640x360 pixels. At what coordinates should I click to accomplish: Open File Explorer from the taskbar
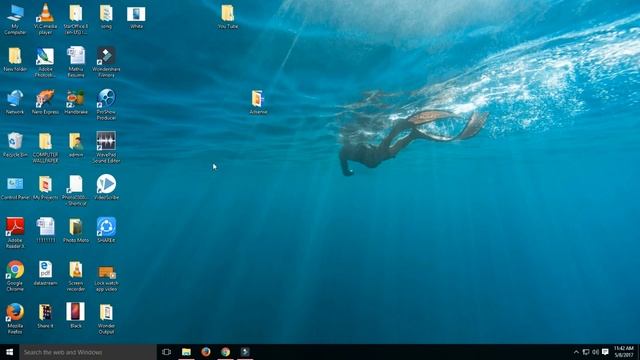pos(186,352)
